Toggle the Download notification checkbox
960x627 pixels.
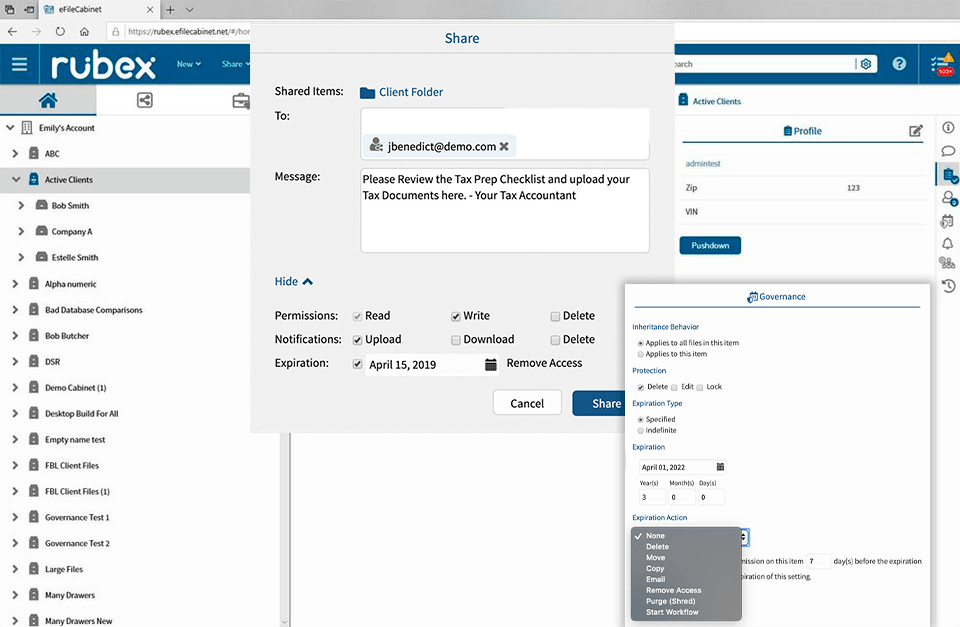tap(456, 340)
